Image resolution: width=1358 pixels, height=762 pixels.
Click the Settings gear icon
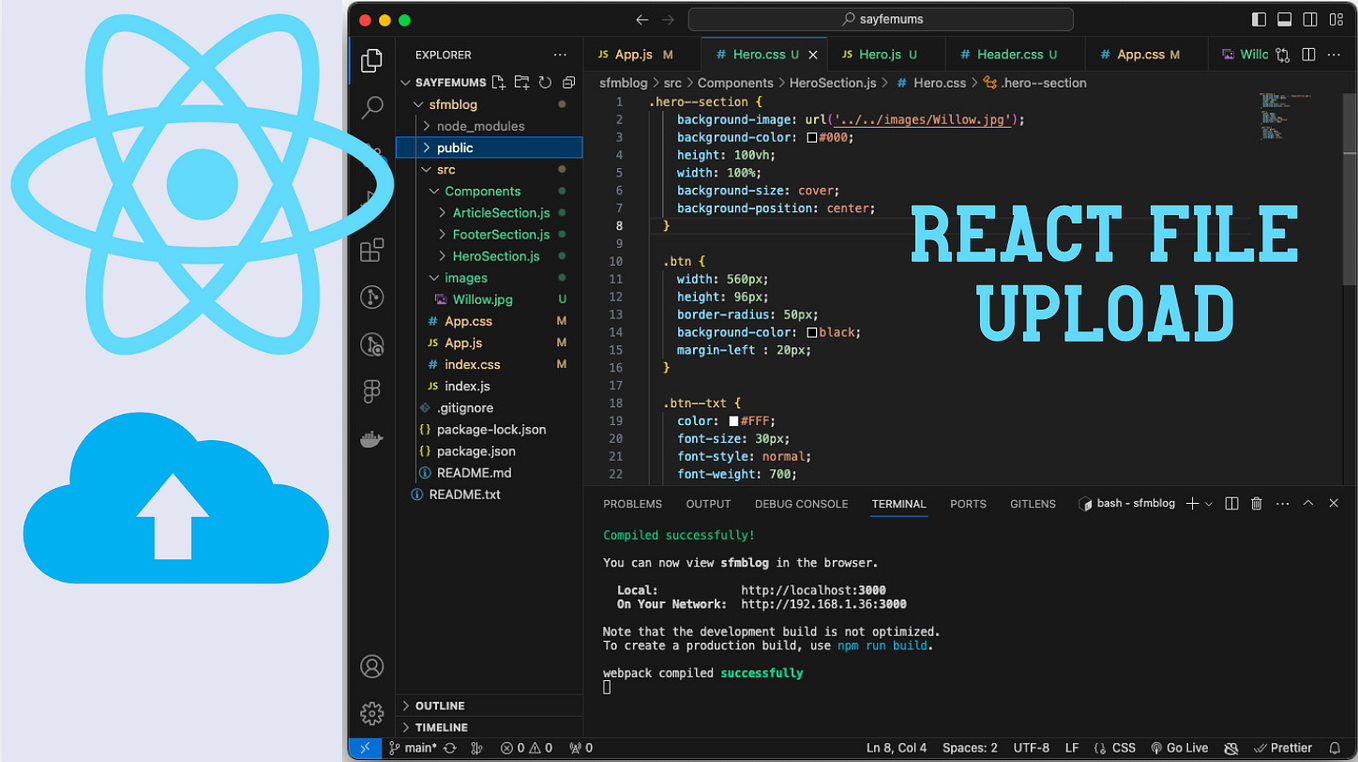coord(372,713)
